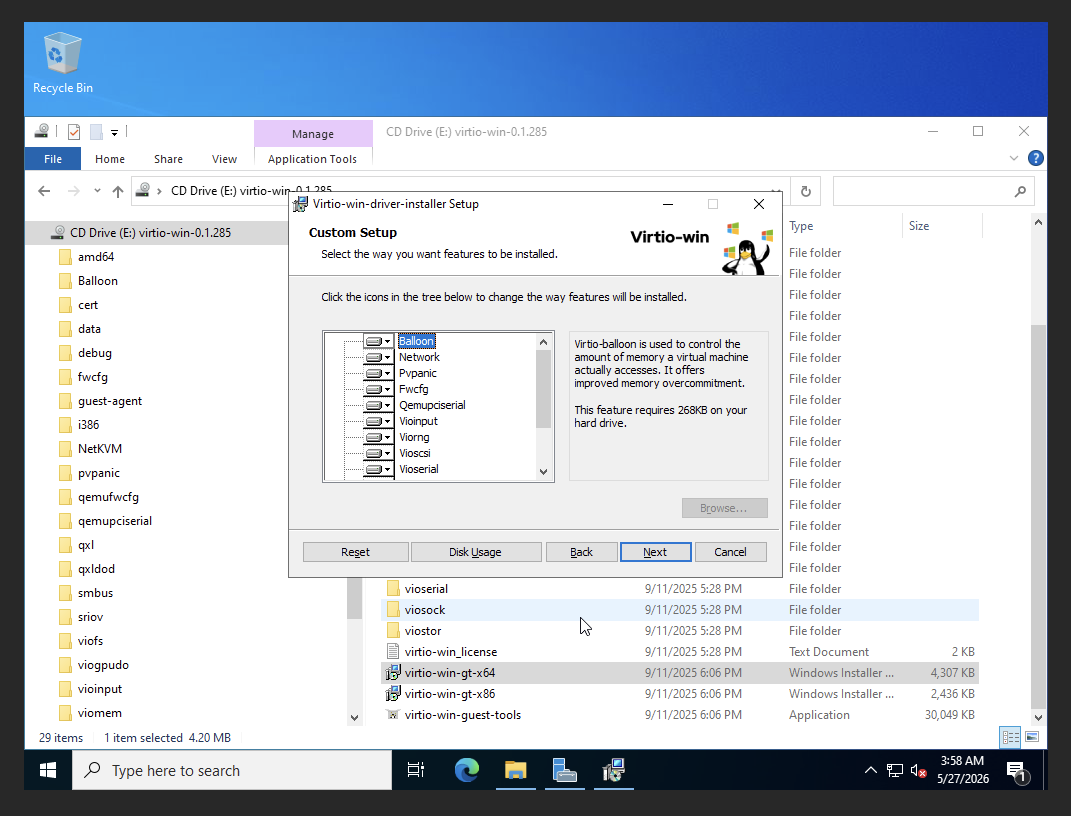The width and height of the screenshot is (1071, 816).
Task: Open Customize Quick Access Toolbar dropdown
Action: [115, 132]
